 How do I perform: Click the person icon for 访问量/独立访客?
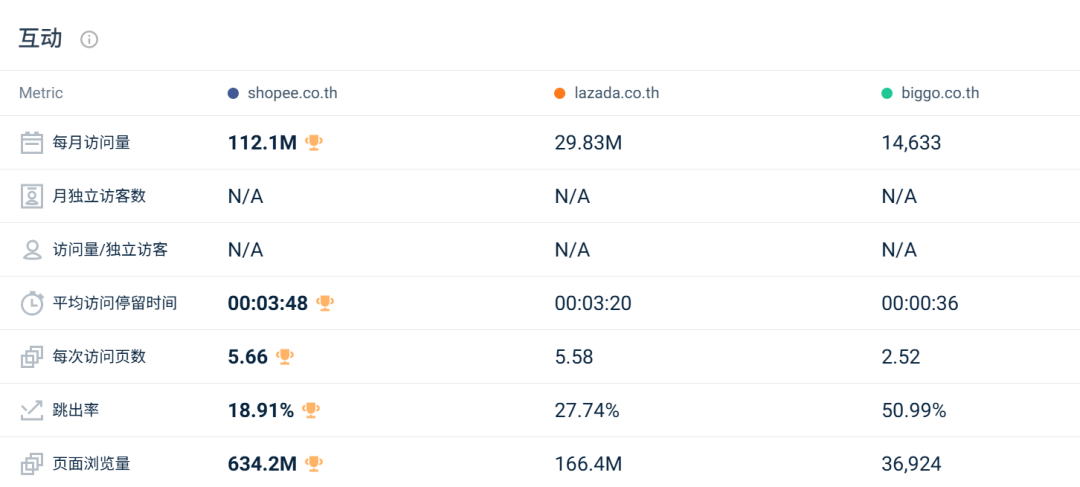click(32, 250)
